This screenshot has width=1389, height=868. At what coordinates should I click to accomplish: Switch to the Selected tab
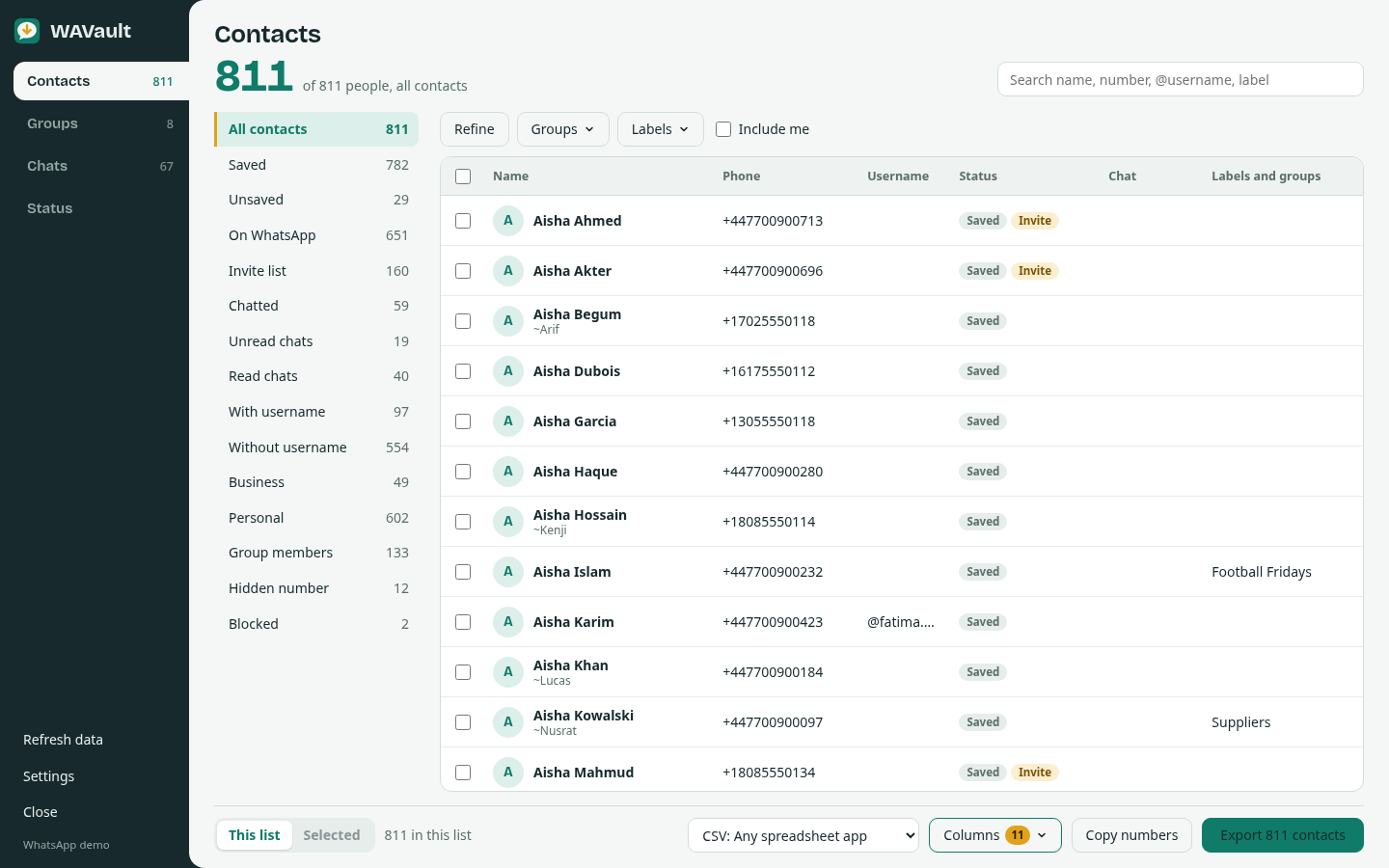tap(332, 835)
